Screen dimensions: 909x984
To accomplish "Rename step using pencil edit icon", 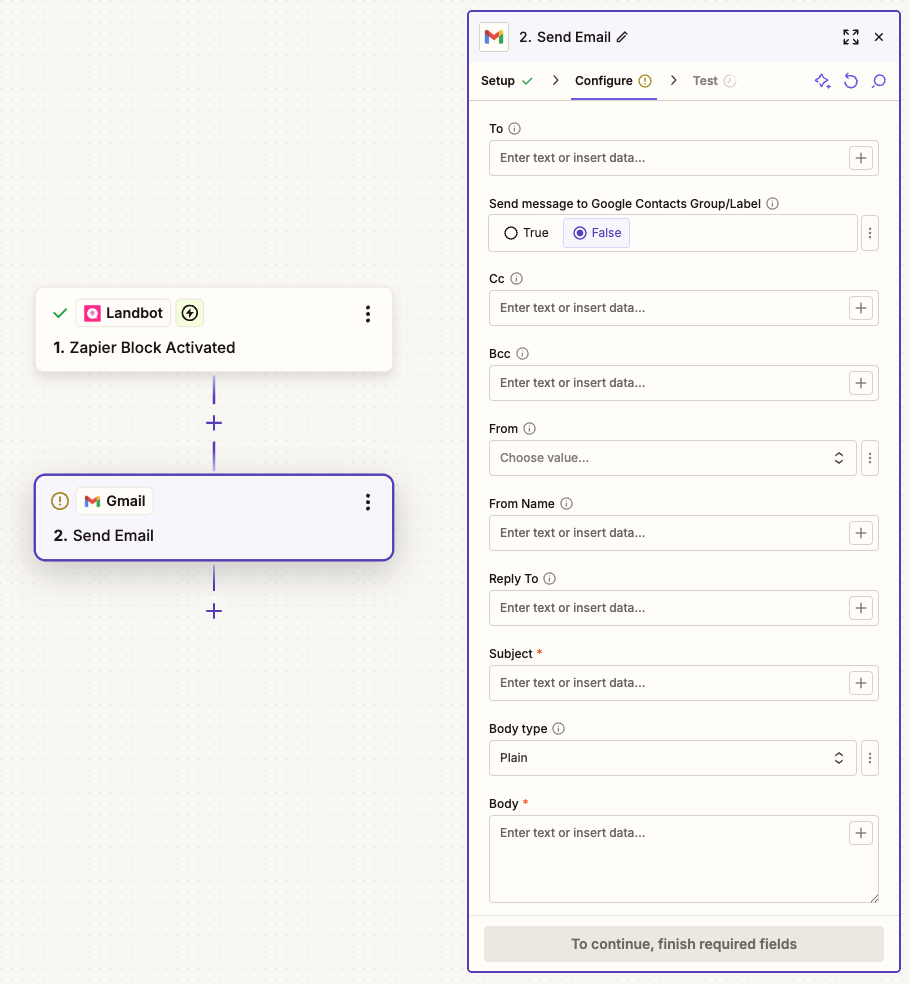I will [622, 37].
